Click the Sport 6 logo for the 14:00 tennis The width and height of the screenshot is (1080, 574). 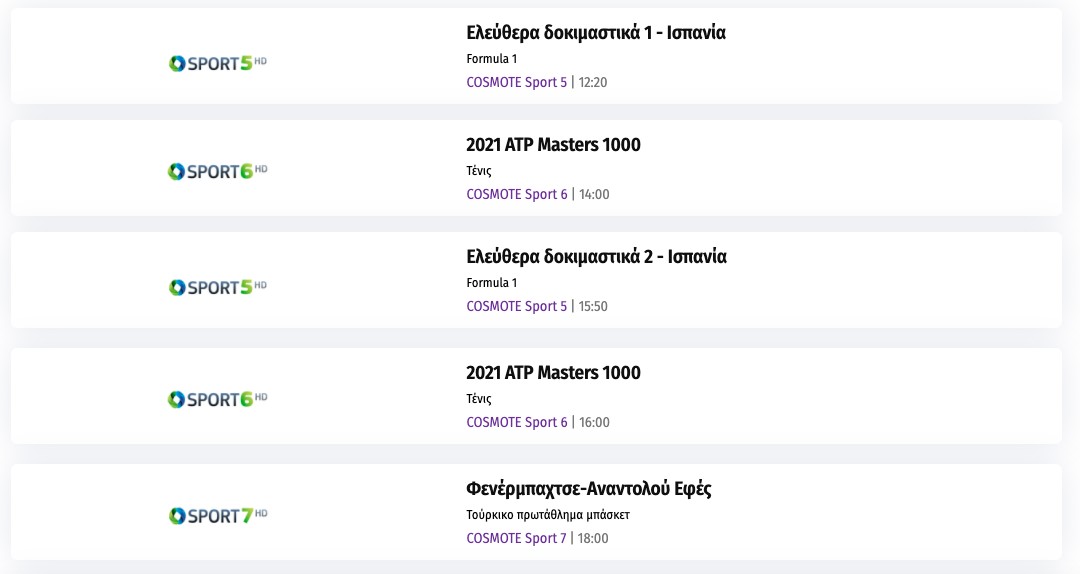pyautogui.click(x=218, y=171)
